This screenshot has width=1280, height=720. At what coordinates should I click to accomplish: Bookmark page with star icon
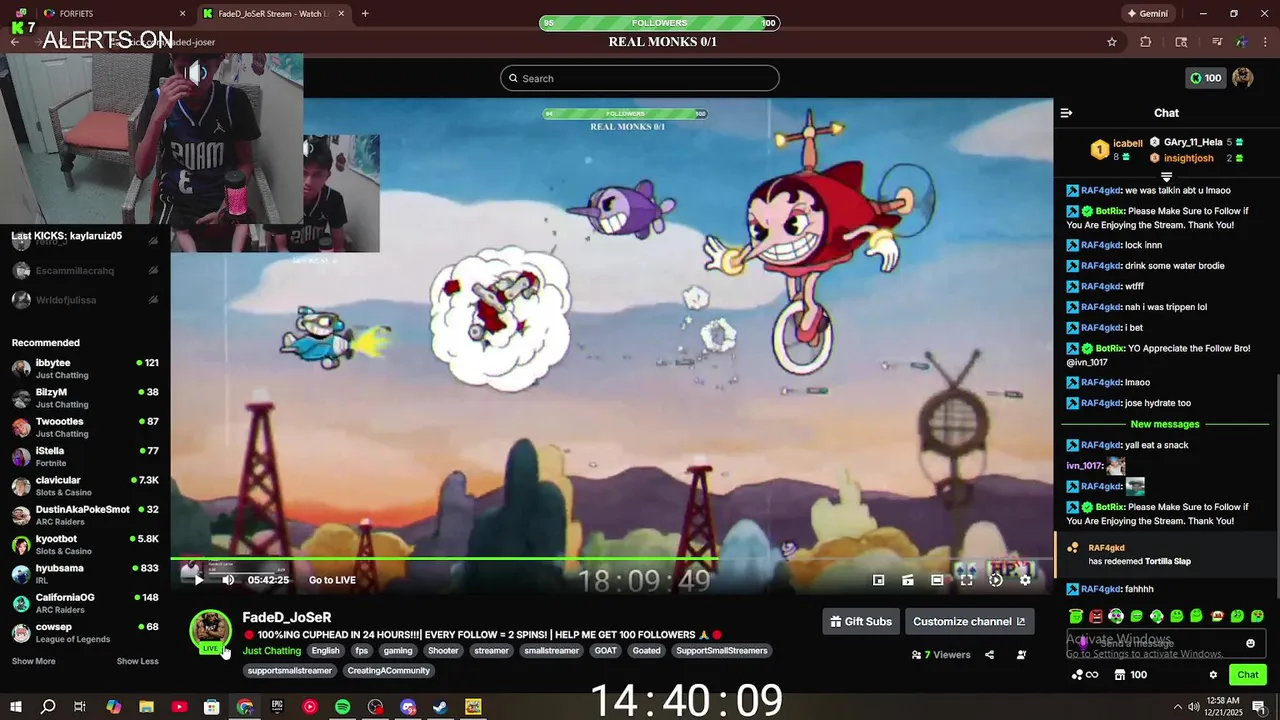click(x=1112, y=42)
